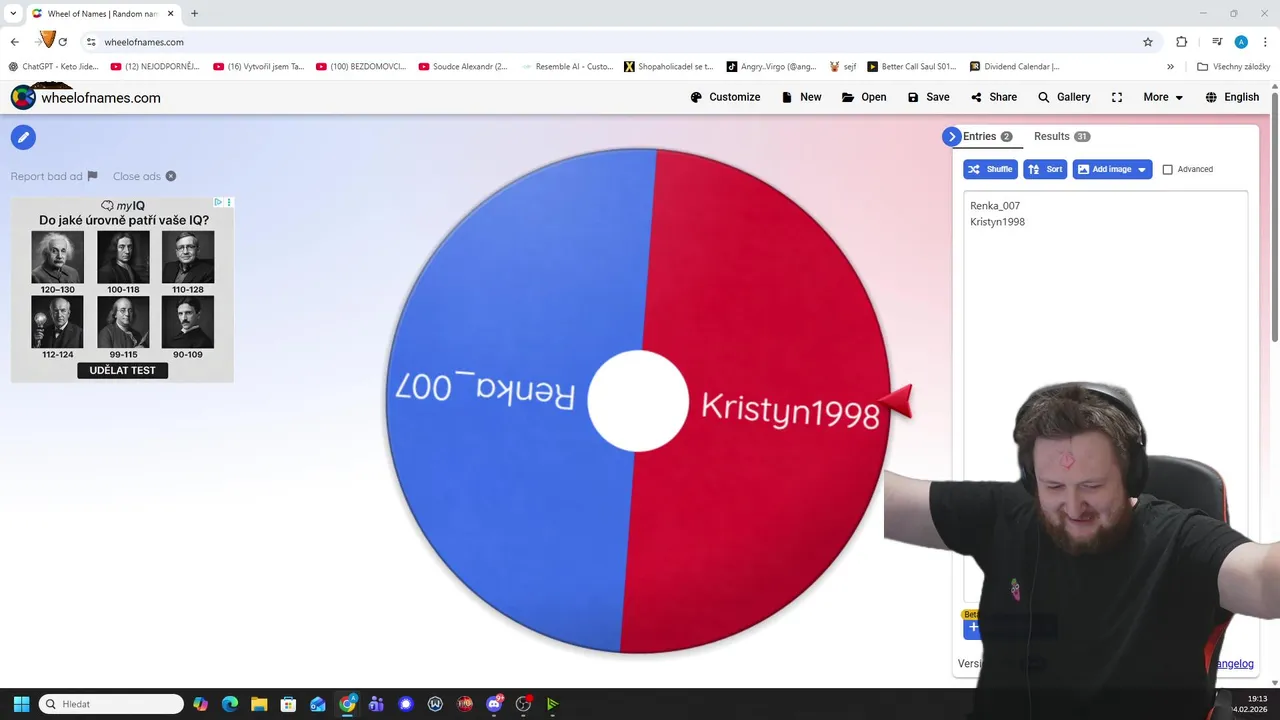Collapse the entries panel arrow
The width and height of the screenshot is (1280, 720).
[951, 136]
